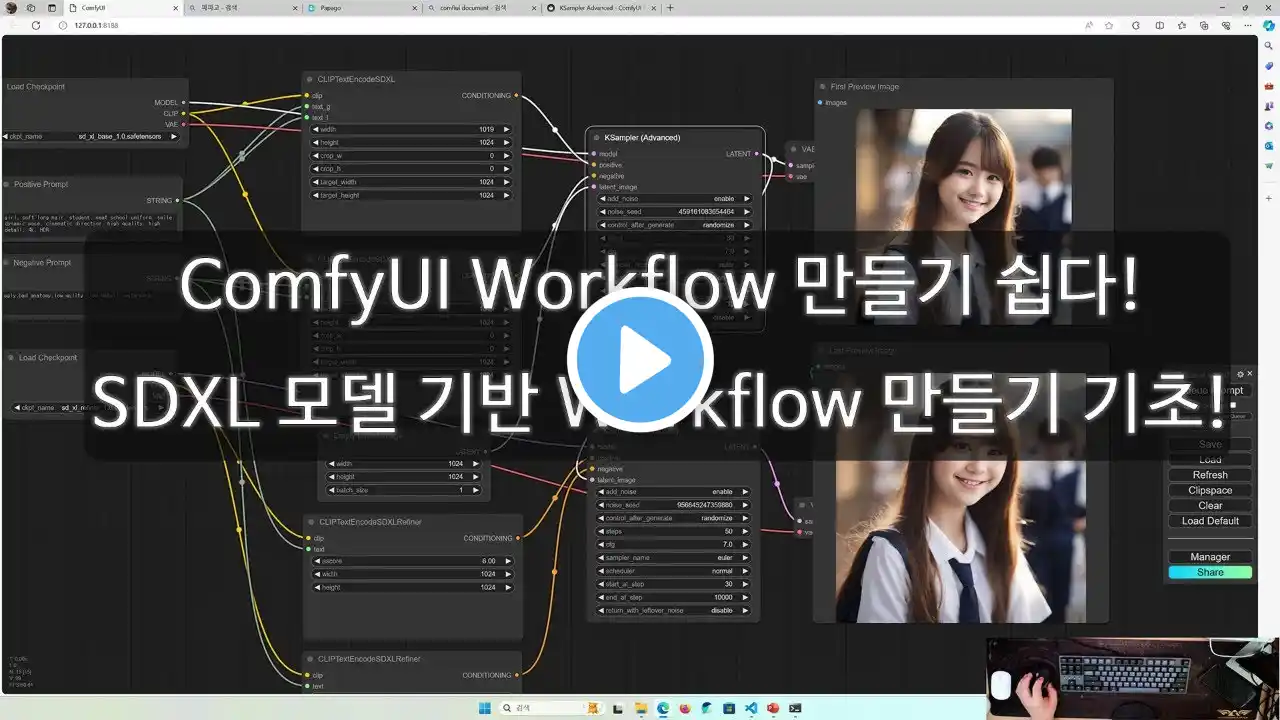Close the ComfyUI menu panel with the X
Image resolution: width=1280 pixels, height=720 pixels.
[x=1249, y=374]
